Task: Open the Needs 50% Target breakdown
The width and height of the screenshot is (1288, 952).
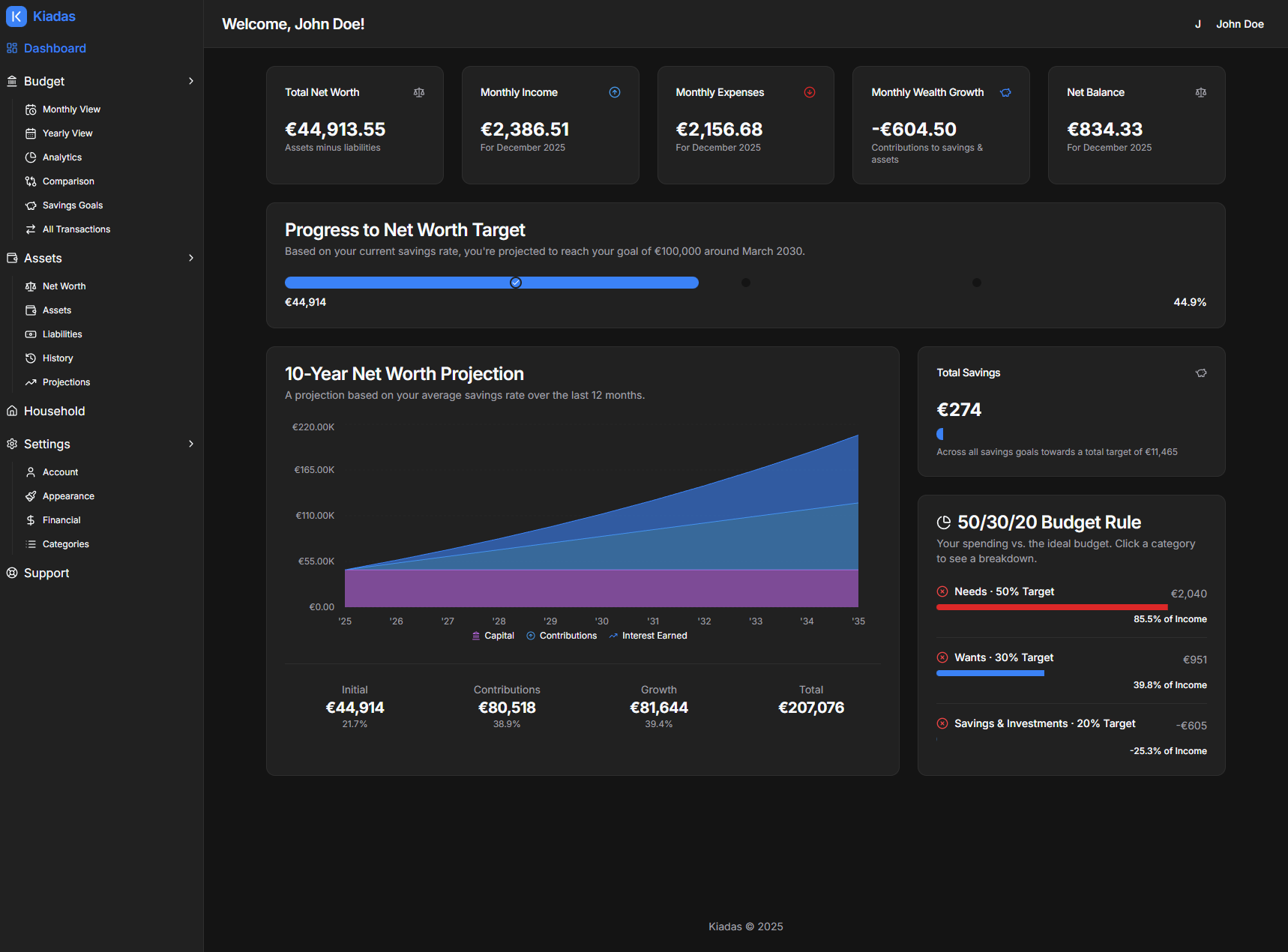Action: [1004, 591]
